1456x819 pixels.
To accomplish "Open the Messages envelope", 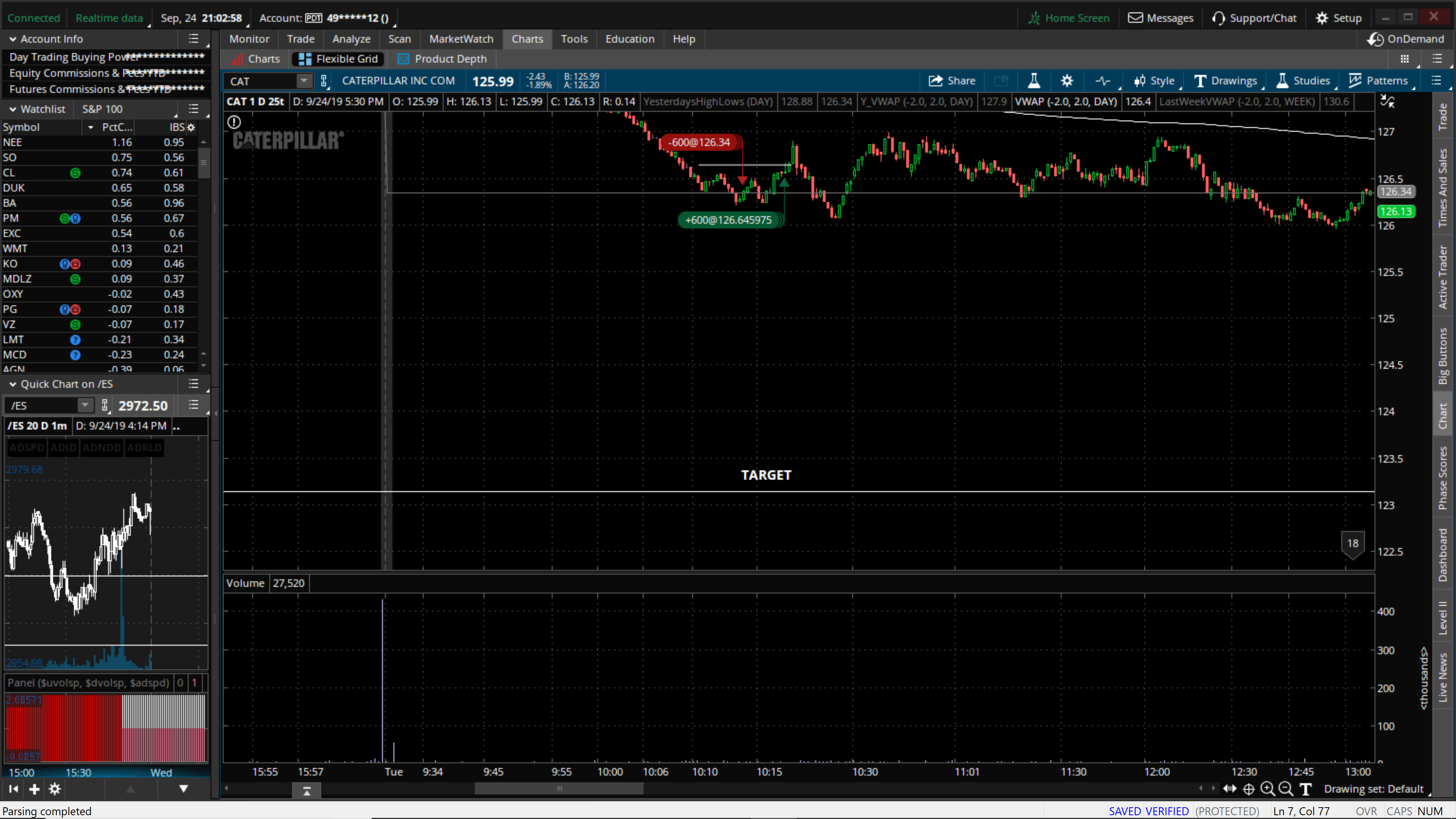I will (x=1160, y=18).
